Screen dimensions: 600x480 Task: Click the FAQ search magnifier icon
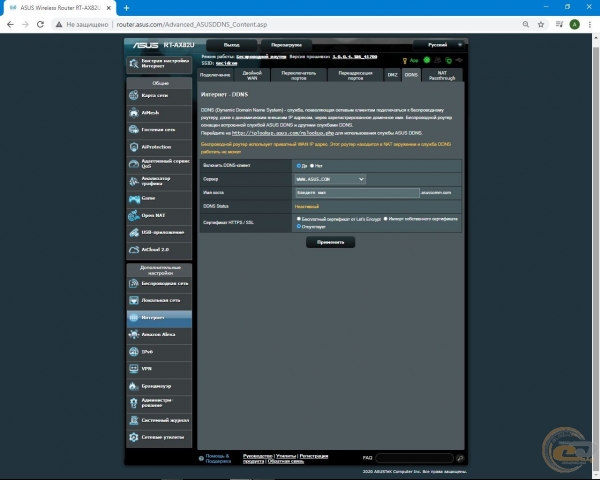[x=460, y=458]
